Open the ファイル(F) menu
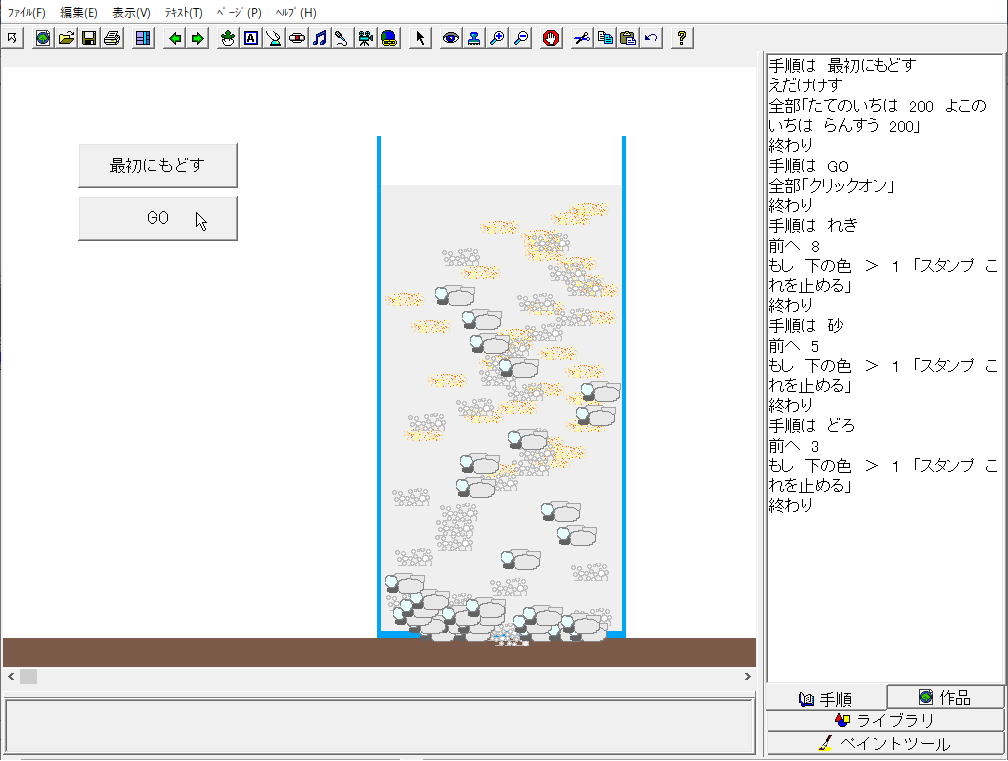 [x=27, y=13]
